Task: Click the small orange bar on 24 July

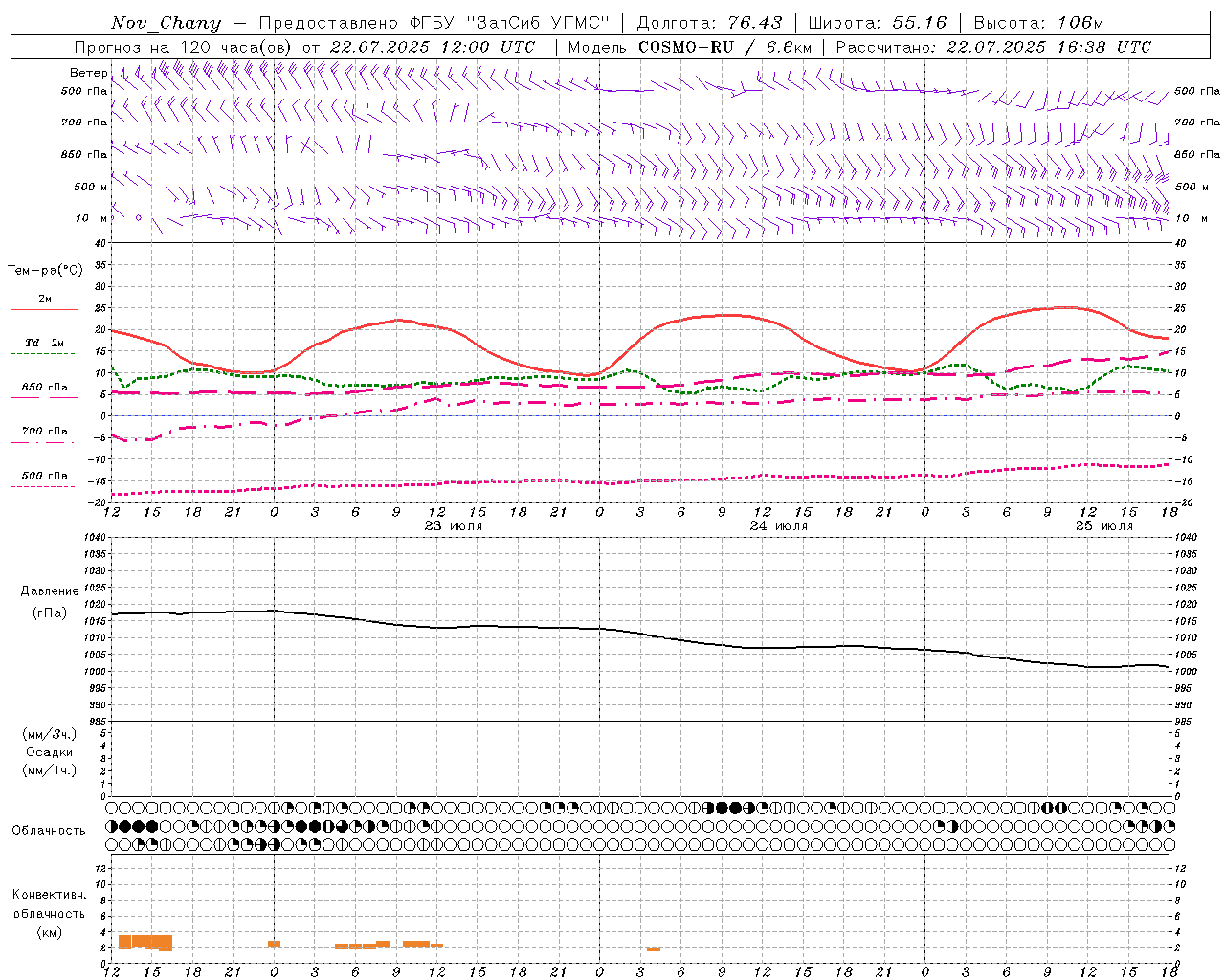Action: 654,949
